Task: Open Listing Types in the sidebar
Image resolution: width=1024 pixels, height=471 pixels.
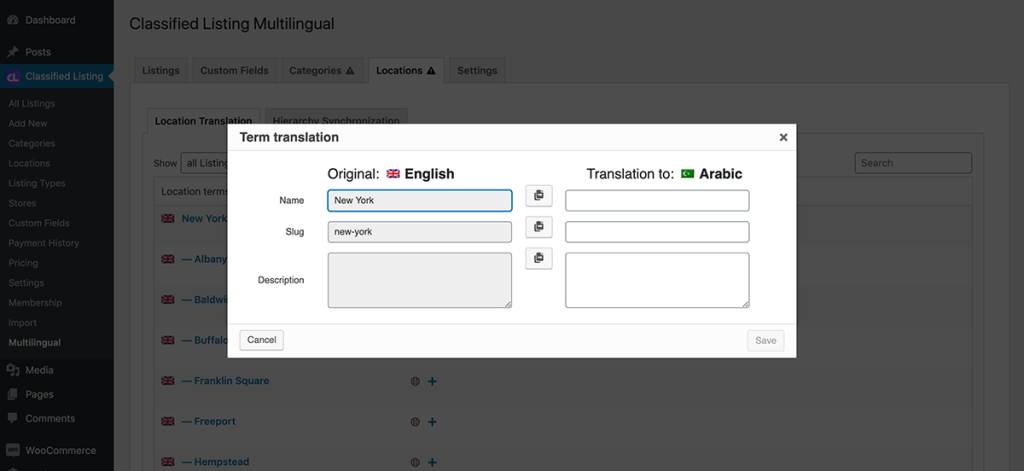Action: [37, 184]
